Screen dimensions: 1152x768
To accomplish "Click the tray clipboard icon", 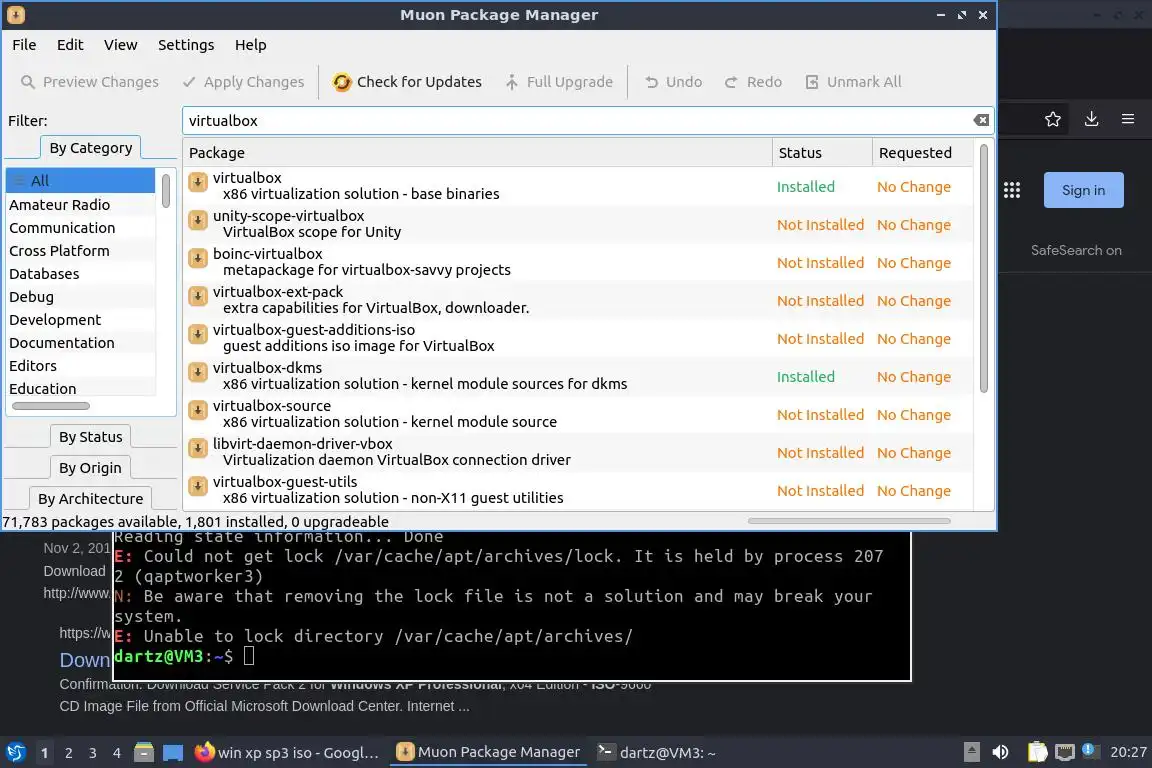I will point(1037,752).
